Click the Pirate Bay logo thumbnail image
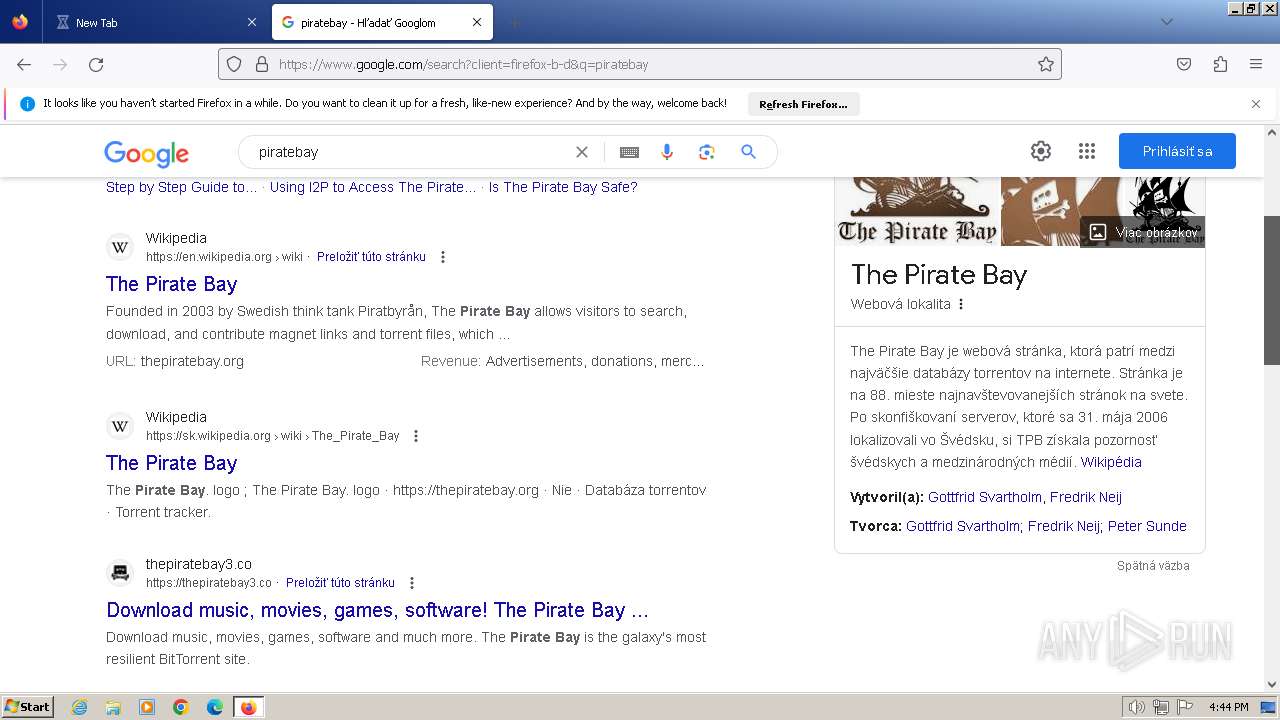This screenshot has width=1280, height=720. [917, 211]
